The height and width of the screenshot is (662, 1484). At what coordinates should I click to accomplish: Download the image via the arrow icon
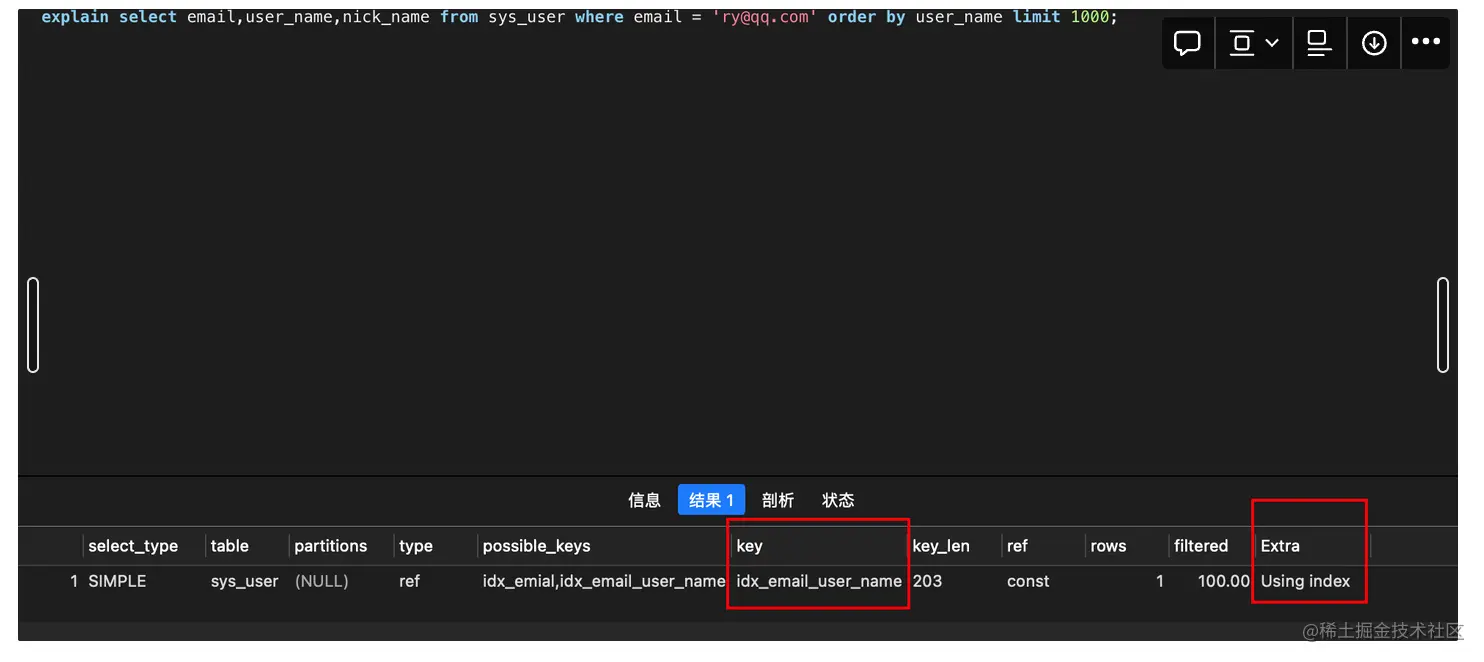click(1374, 43)
